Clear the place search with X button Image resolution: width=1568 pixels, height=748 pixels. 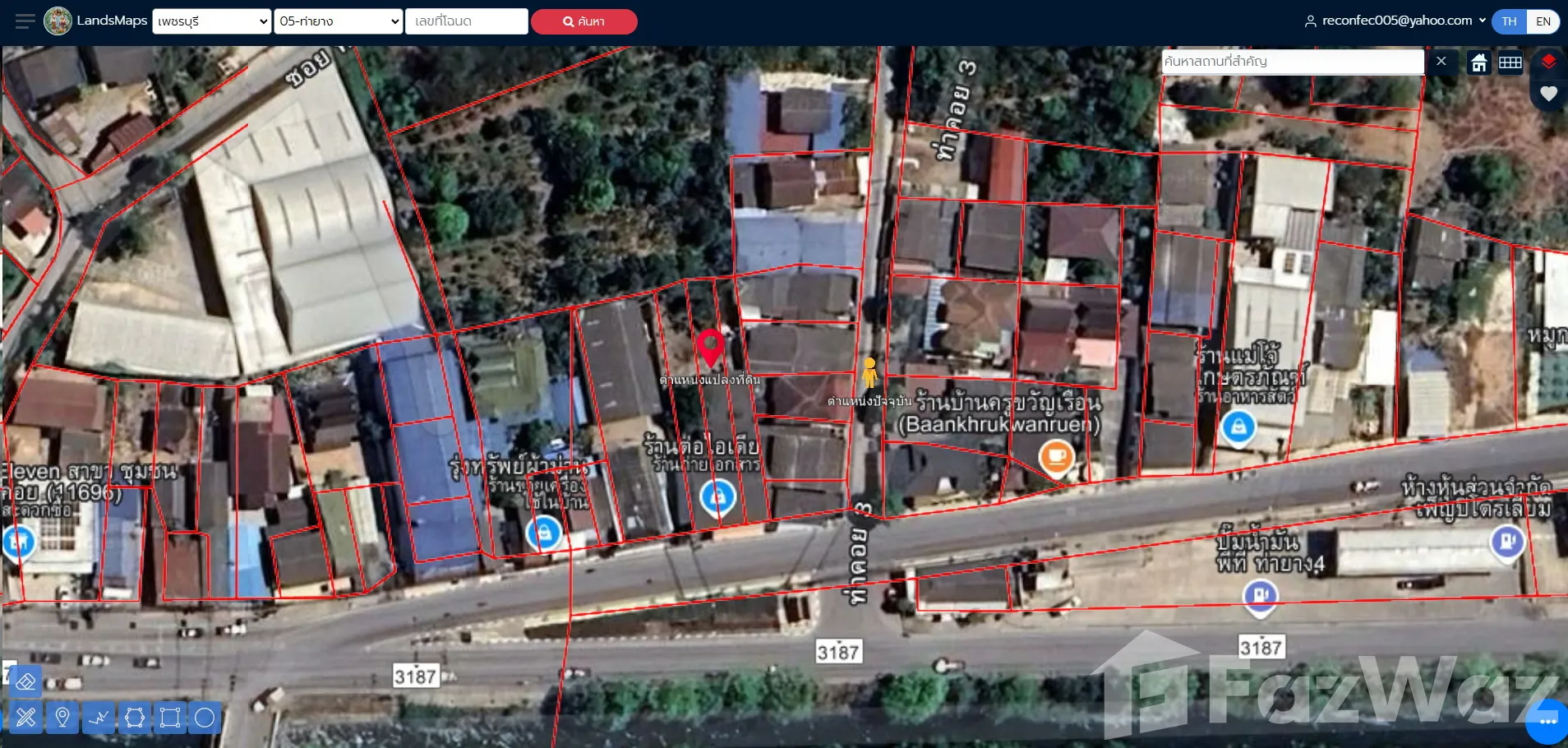[x=1441, y=62]
